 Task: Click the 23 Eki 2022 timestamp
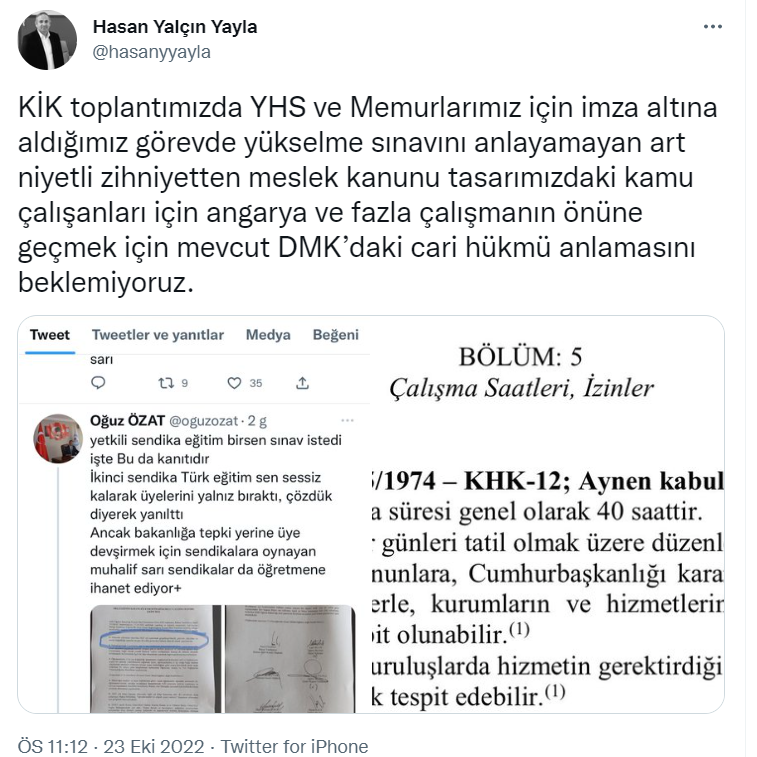154,746
